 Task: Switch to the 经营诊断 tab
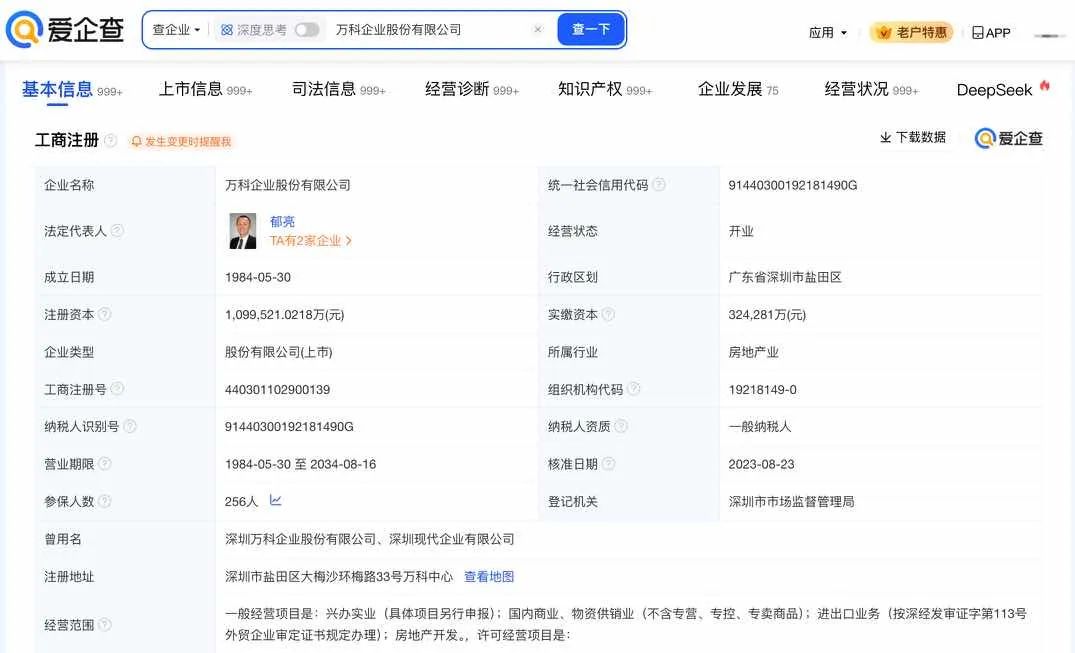pos(472,89)
